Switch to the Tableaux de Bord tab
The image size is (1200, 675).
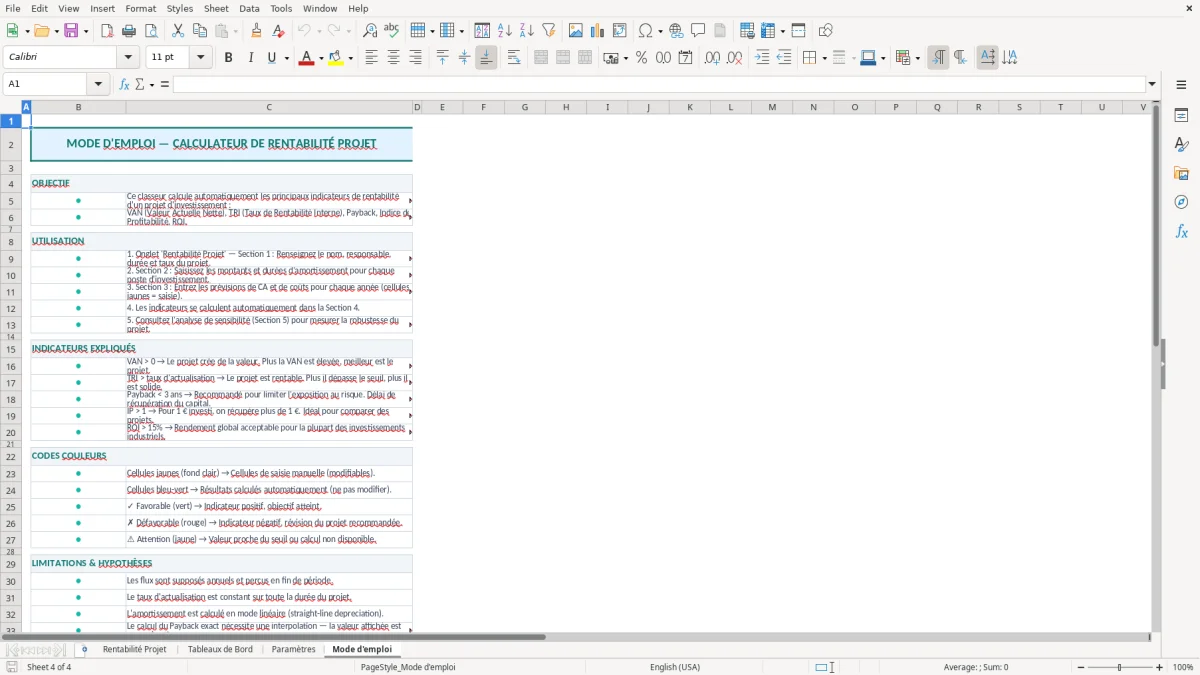pos(220,649)
